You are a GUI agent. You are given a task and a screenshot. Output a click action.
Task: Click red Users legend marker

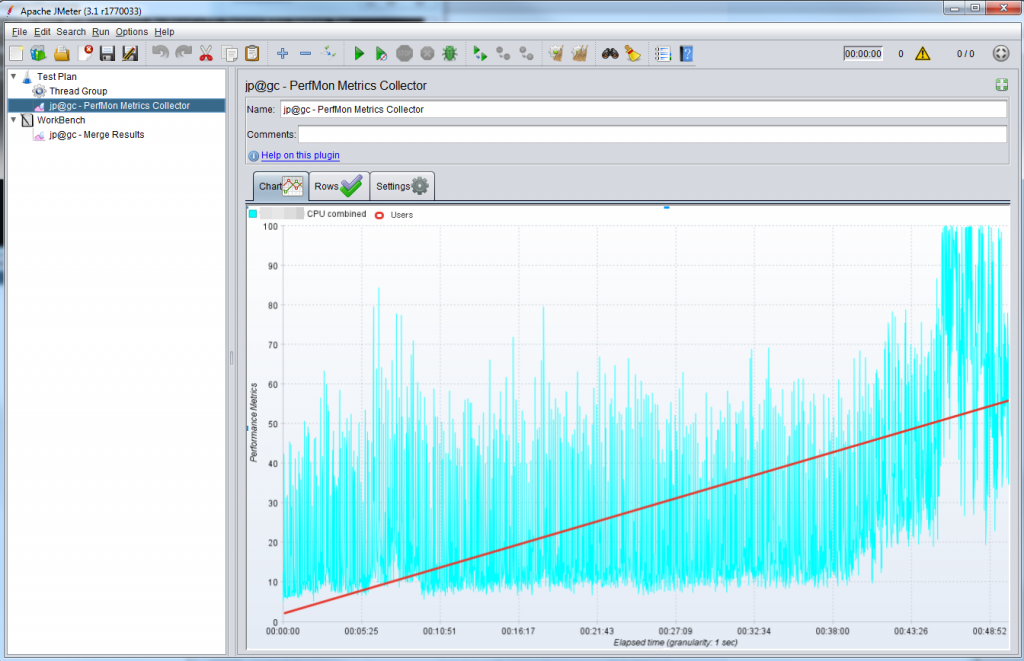pyautogui.click(x=379, y=215)
